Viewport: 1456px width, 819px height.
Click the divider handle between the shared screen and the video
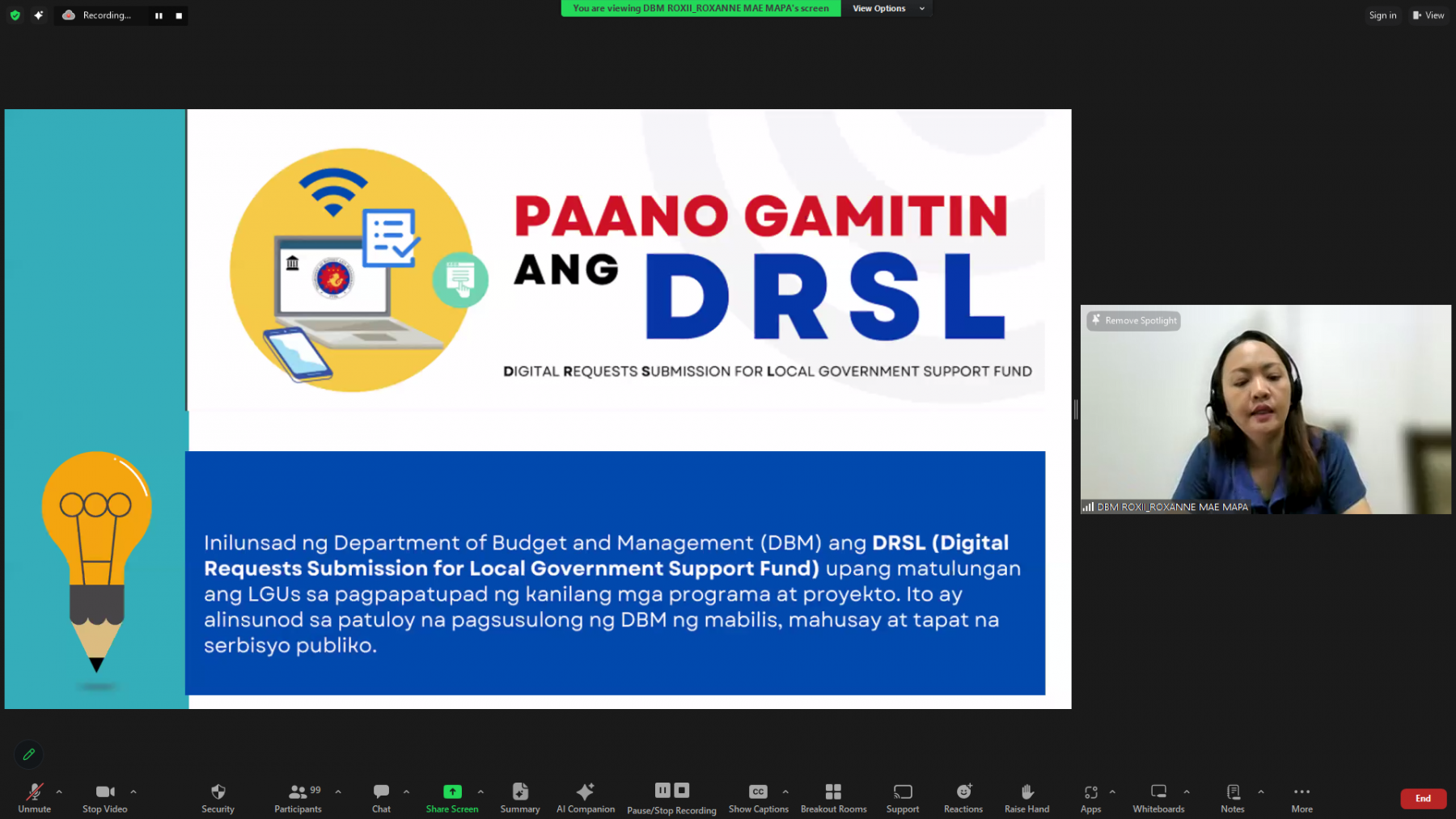pyautogui.click(x=1076, y=409)
